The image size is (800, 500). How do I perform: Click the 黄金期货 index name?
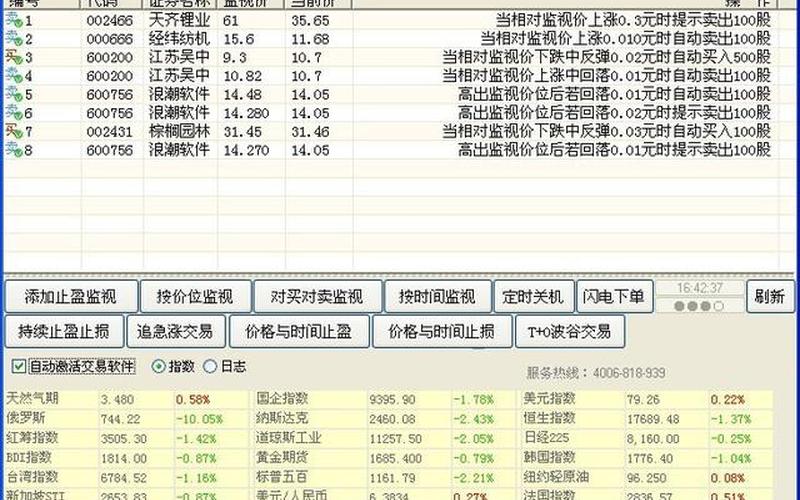pyautogui.click(x=282, y=458)
